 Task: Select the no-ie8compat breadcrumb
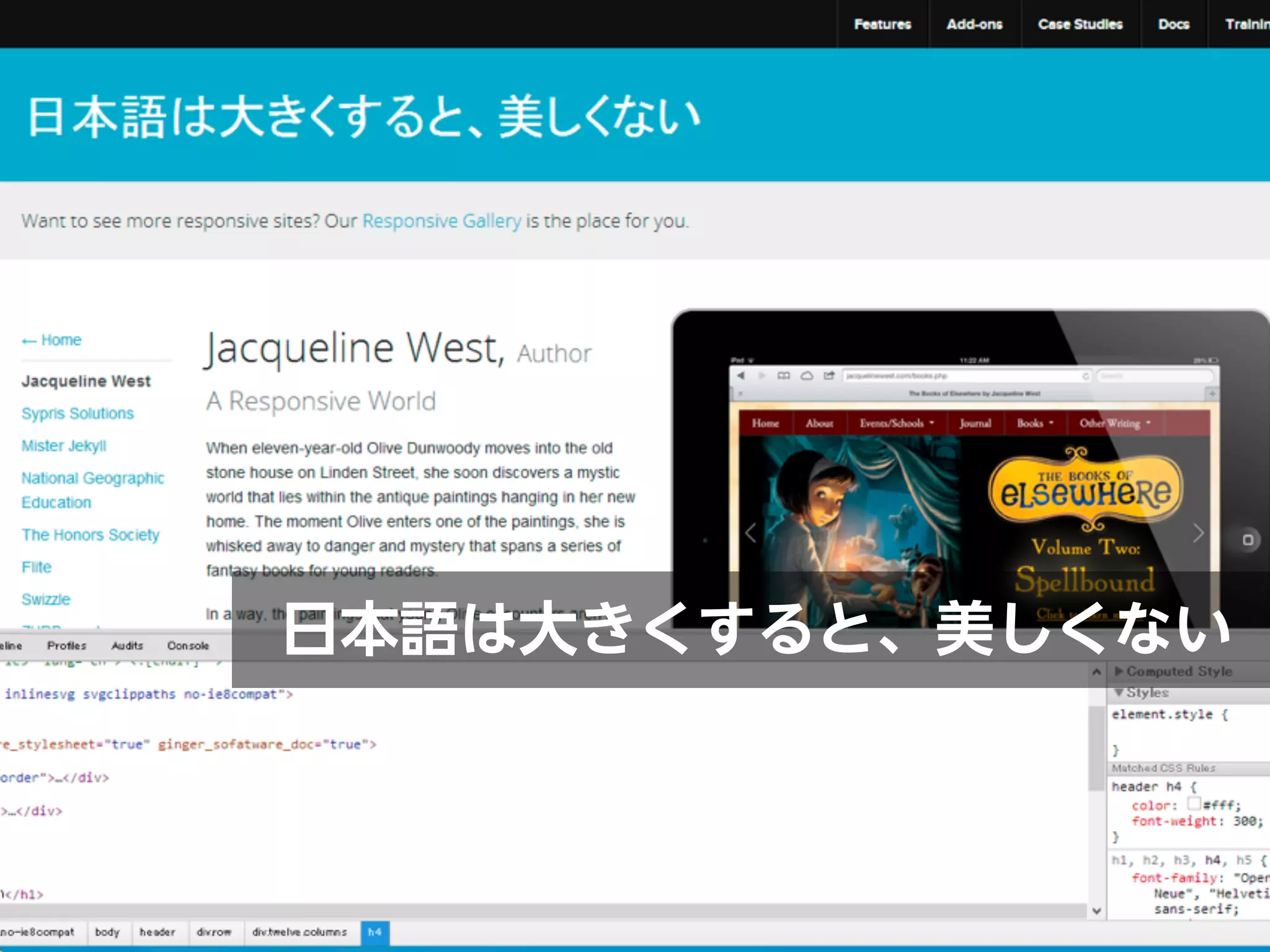tap(37, 932)
